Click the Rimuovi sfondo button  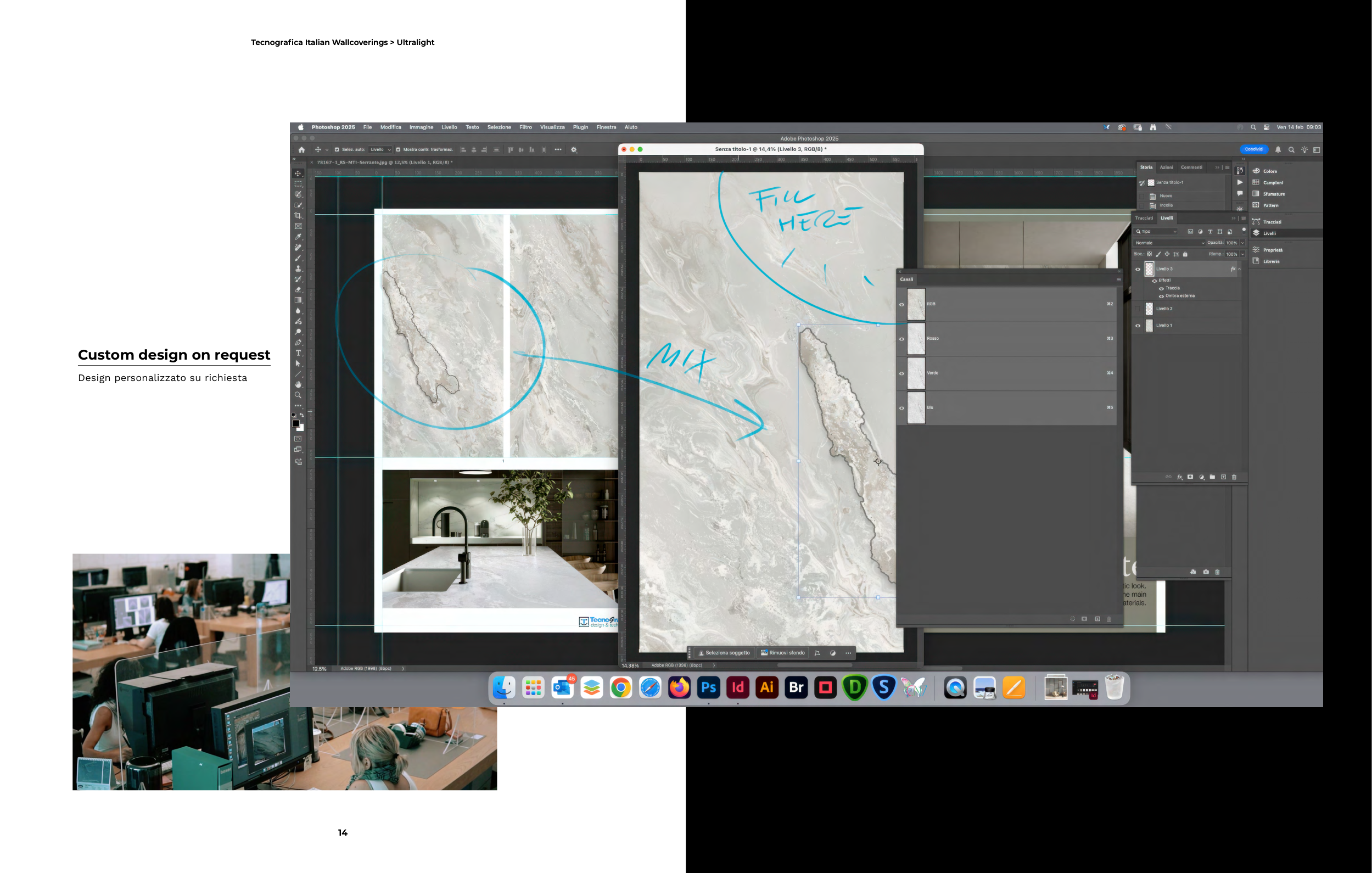click(783, 653)
